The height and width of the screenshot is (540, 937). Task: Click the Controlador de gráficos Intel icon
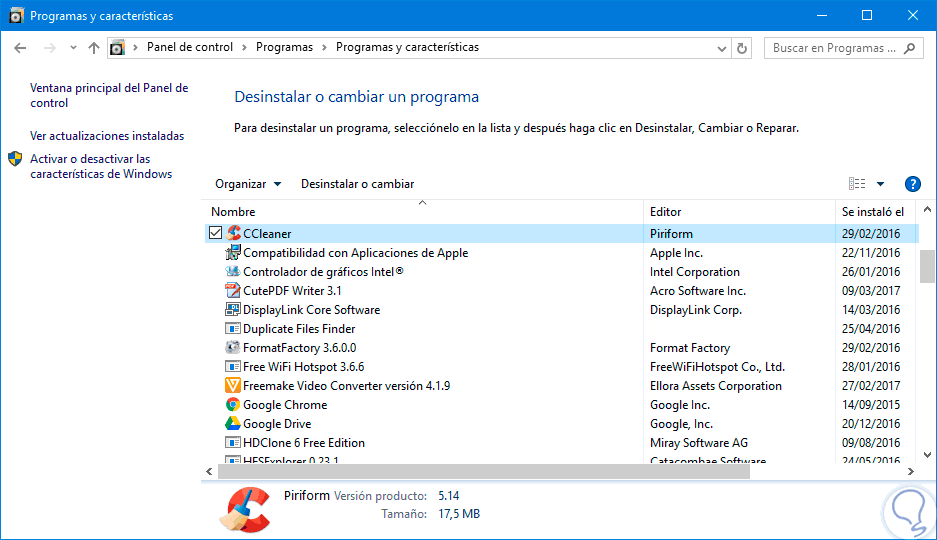(233, 271)
